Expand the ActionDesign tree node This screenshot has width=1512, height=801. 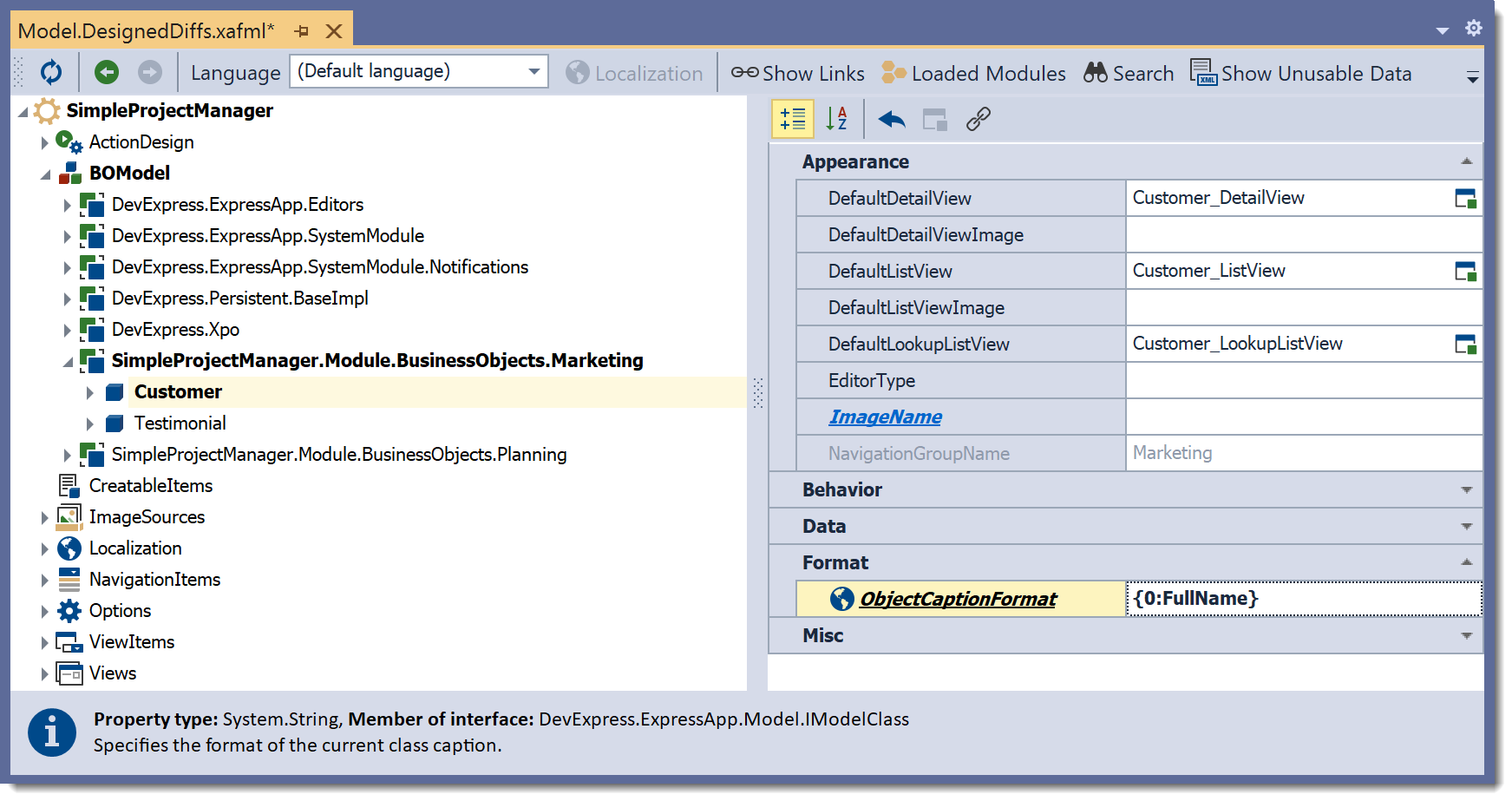[44, 142]
